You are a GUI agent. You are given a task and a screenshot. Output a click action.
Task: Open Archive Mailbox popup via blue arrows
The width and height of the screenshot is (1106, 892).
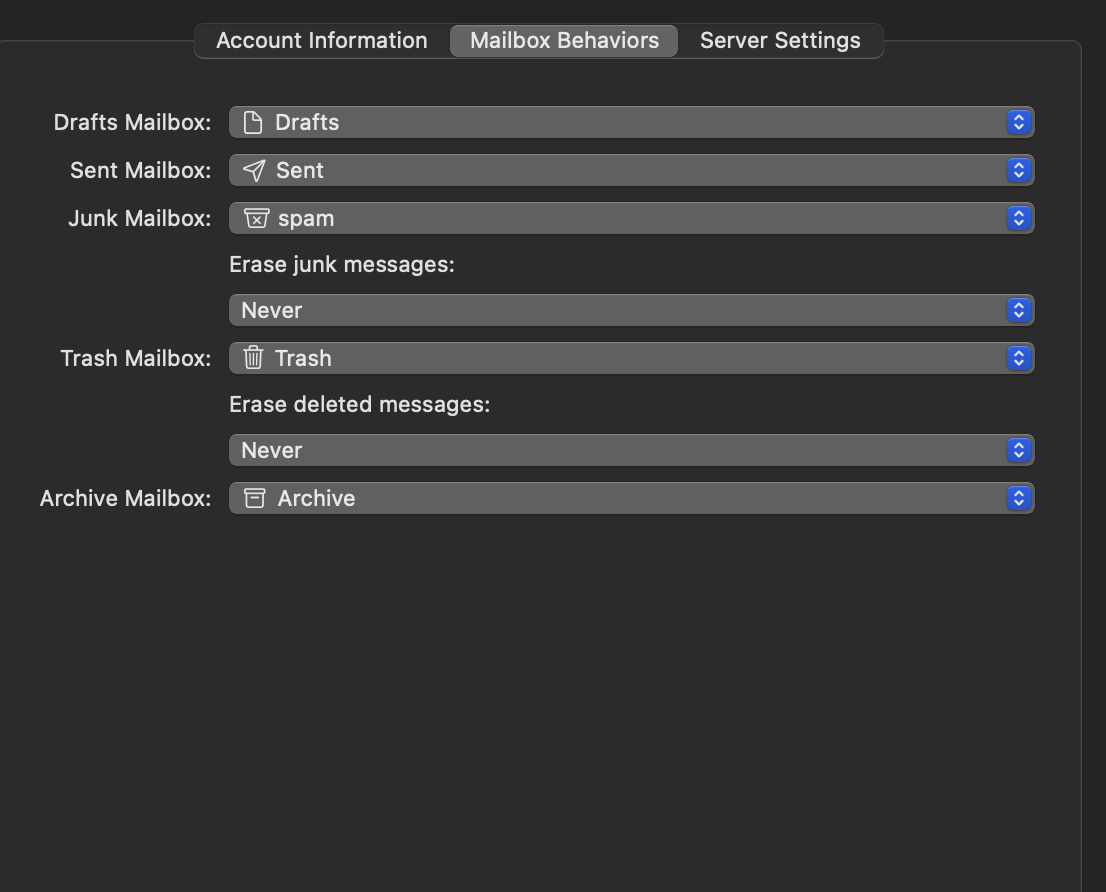tap(1018, 498)
